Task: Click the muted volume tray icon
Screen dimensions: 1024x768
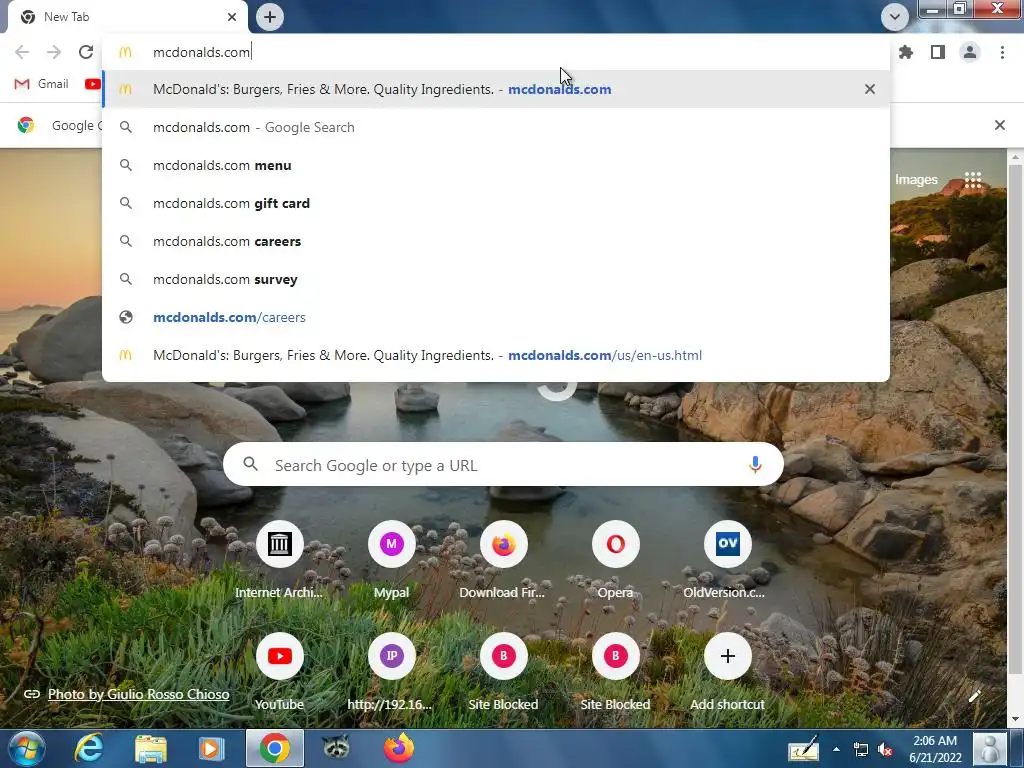Action: click(886, 749)
